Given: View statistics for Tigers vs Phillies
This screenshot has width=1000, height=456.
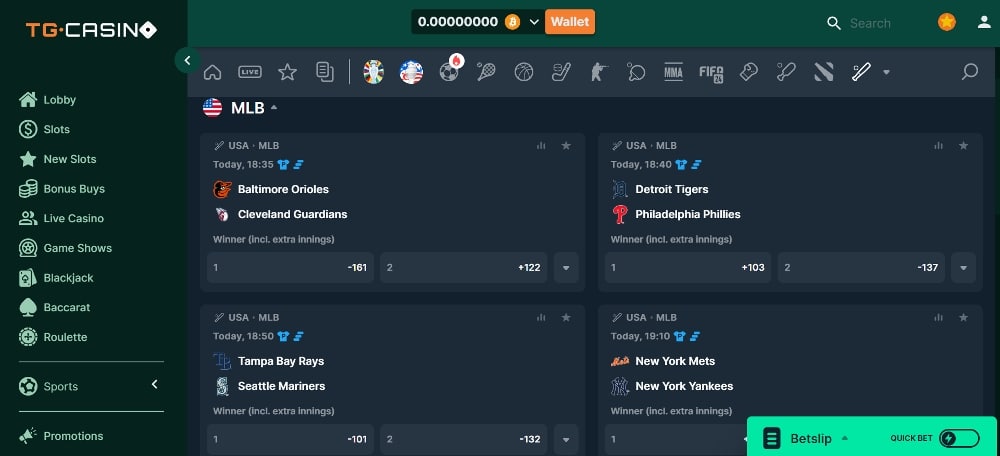Looking at the screenshot, I should tap(939, 145).
